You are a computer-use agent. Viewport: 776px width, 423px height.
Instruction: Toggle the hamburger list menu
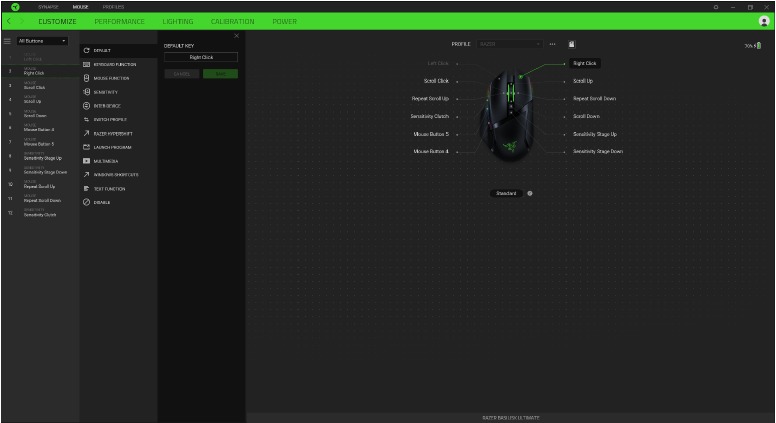point(7,41)
